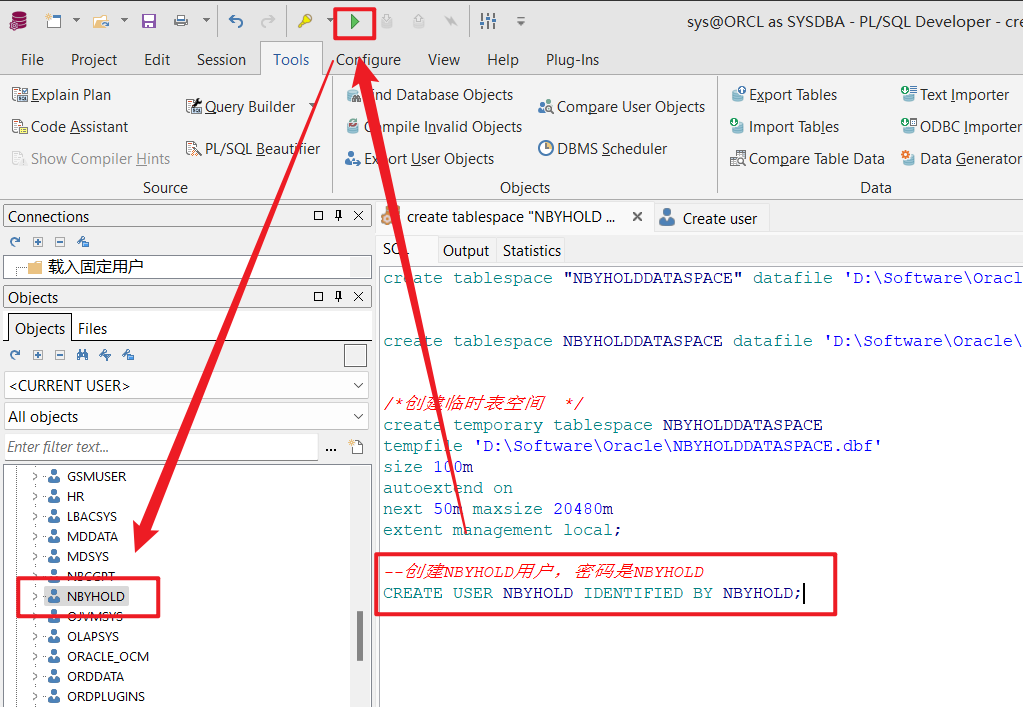The width and height of the screenshot is (1023, 707).
Task: Open the Session menu
Action: point(221,59)
